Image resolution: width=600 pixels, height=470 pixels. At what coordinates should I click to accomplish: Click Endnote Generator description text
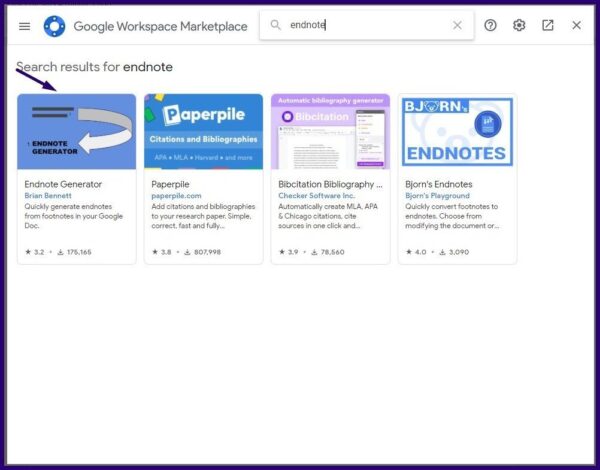[x=73, y=216]
